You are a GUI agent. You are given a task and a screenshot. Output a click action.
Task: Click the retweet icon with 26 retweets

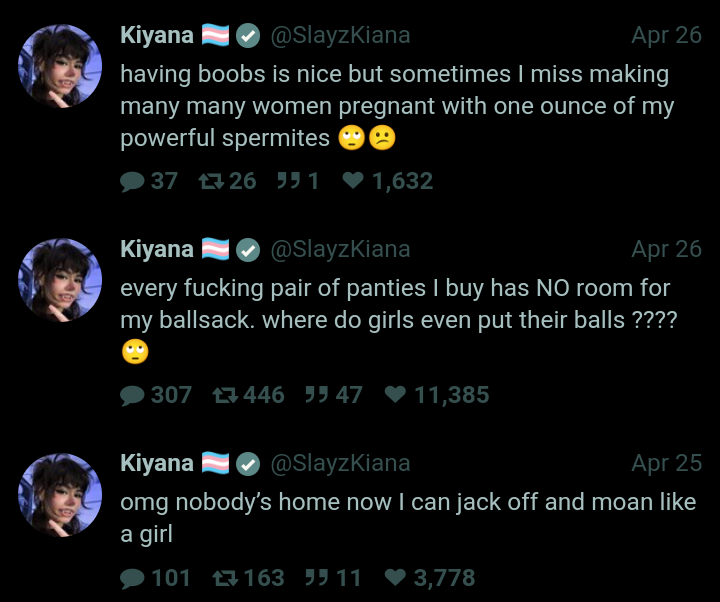(x=209, y=181)
